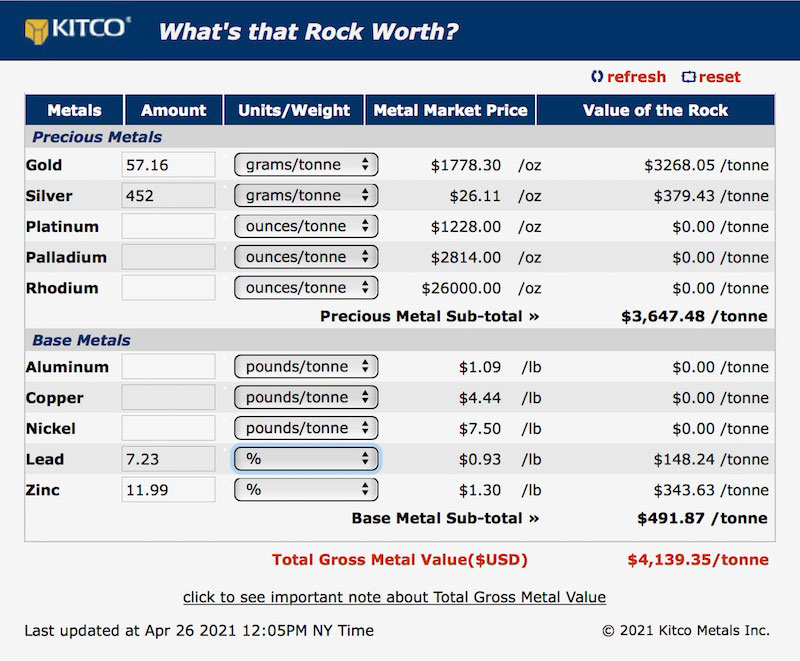Viewport: 800px width, 662px height.
Task: Click the Rhodium metal label
Action: click(x=62, y=288)
